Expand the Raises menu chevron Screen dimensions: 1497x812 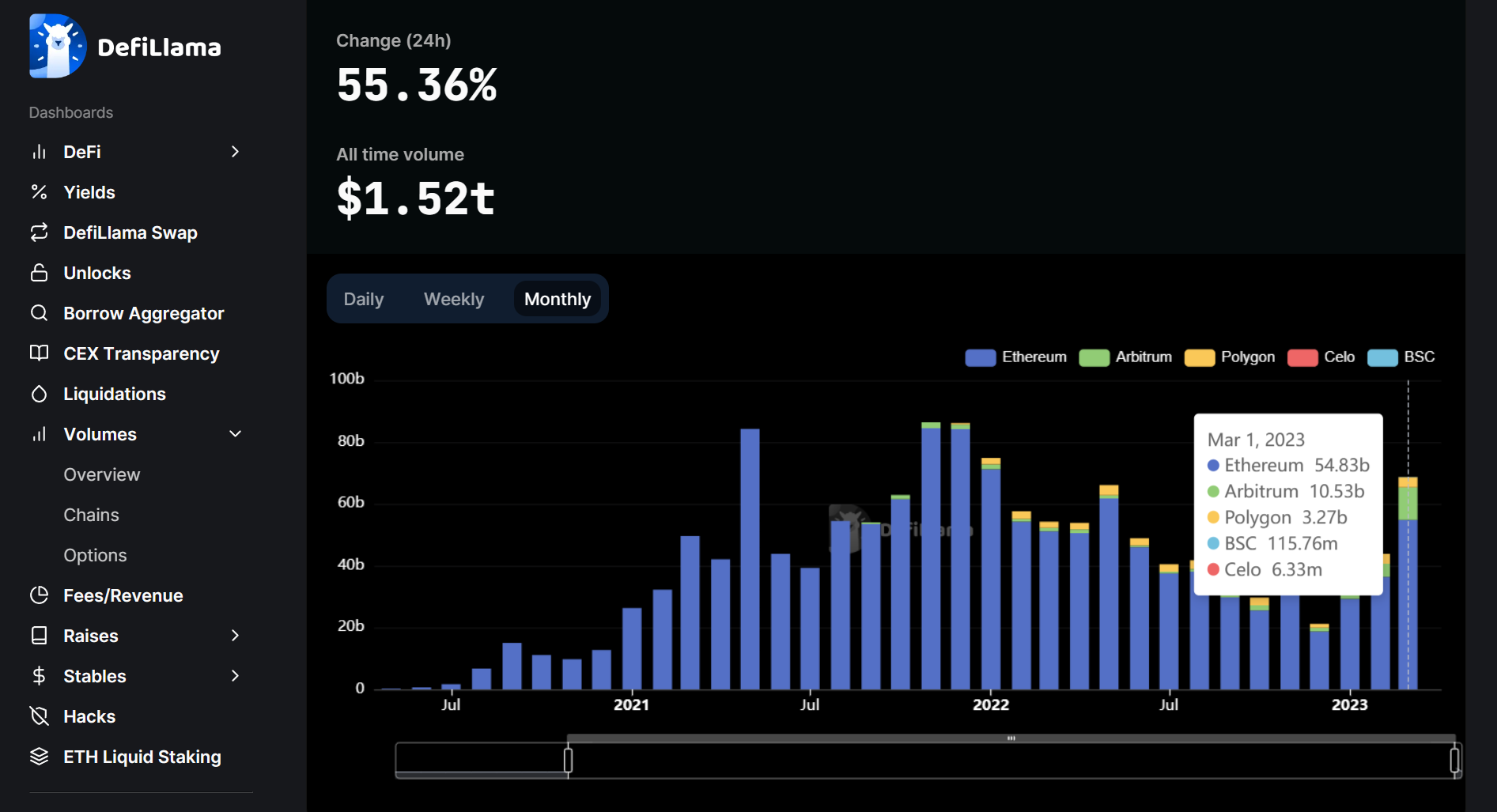click(235, 636)
